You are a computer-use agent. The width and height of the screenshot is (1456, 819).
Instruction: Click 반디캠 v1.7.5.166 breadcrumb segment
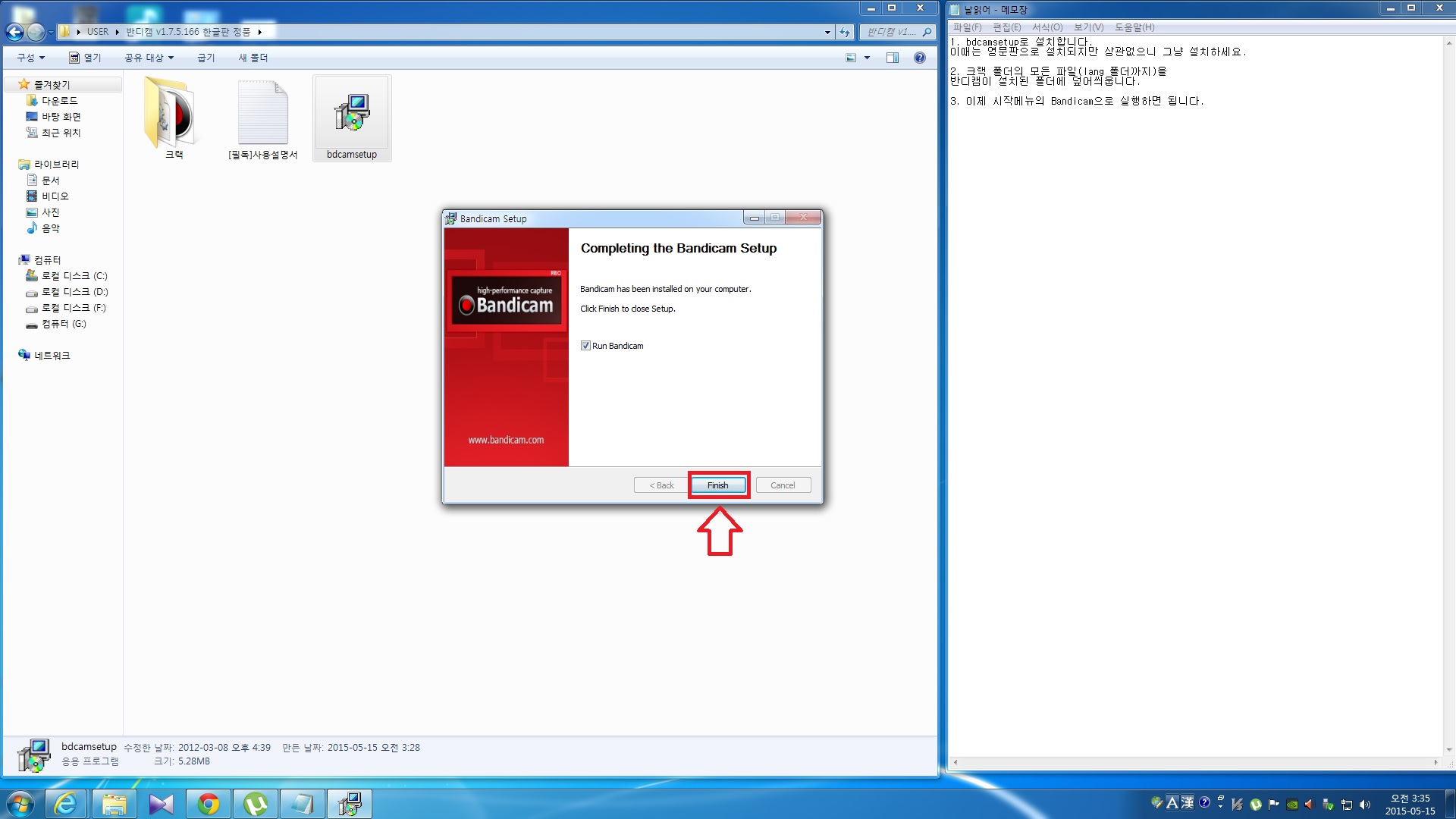pyautogui.click(x=188, y=32)
